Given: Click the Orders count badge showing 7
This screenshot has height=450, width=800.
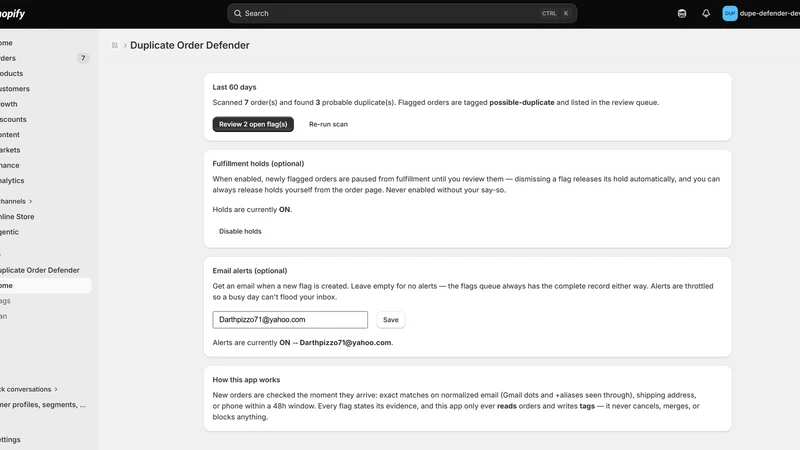Looking at the screenshot, I should (83, 58).
